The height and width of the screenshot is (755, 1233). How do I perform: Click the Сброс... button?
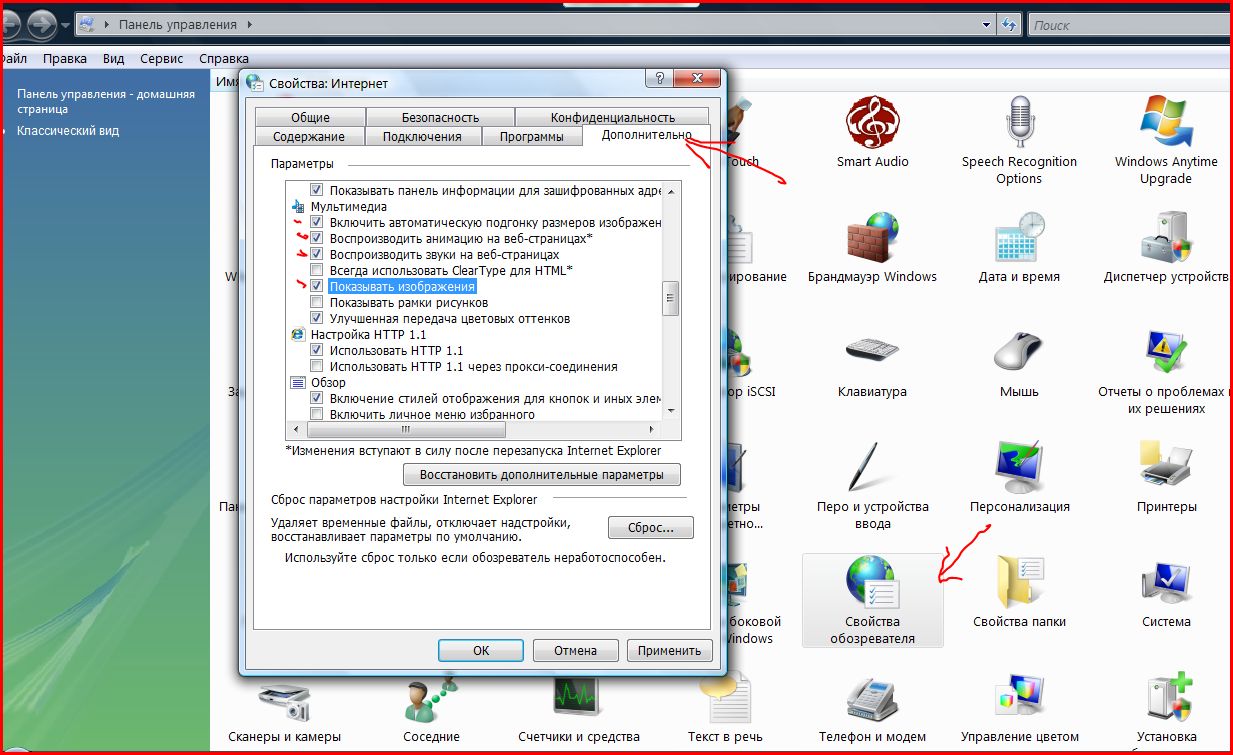coord(650,527)
